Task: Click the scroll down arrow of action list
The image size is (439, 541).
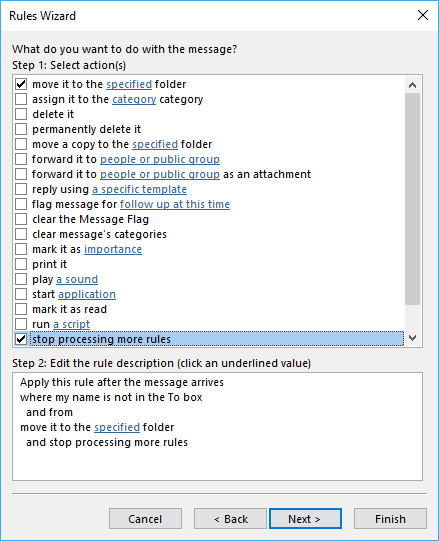Action: (412, 338)
